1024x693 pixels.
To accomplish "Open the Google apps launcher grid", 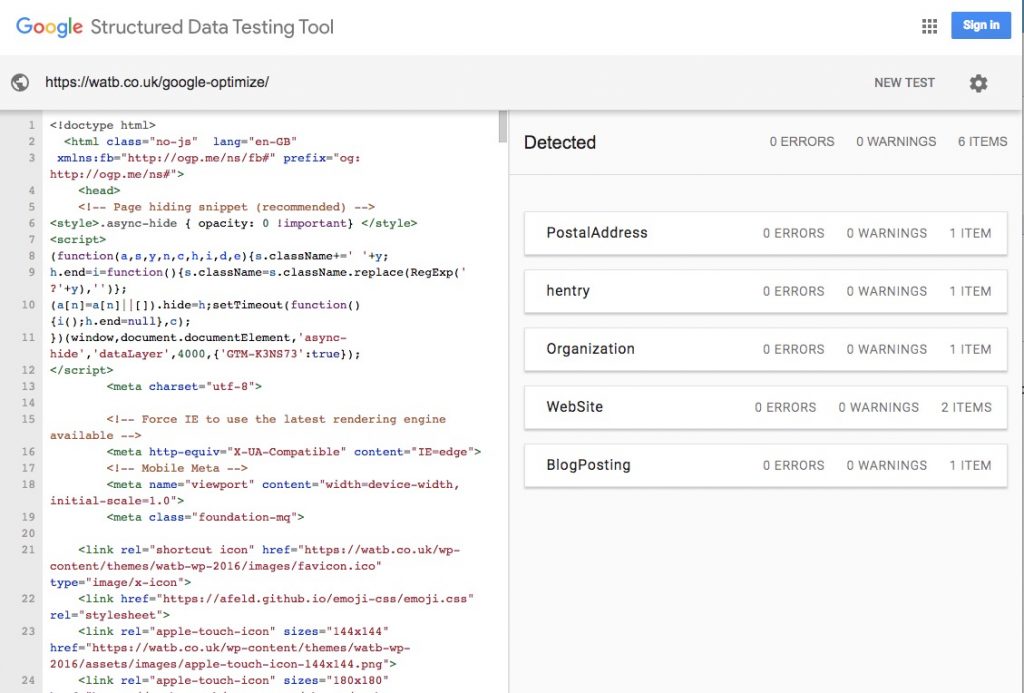I will pos(930,25).
